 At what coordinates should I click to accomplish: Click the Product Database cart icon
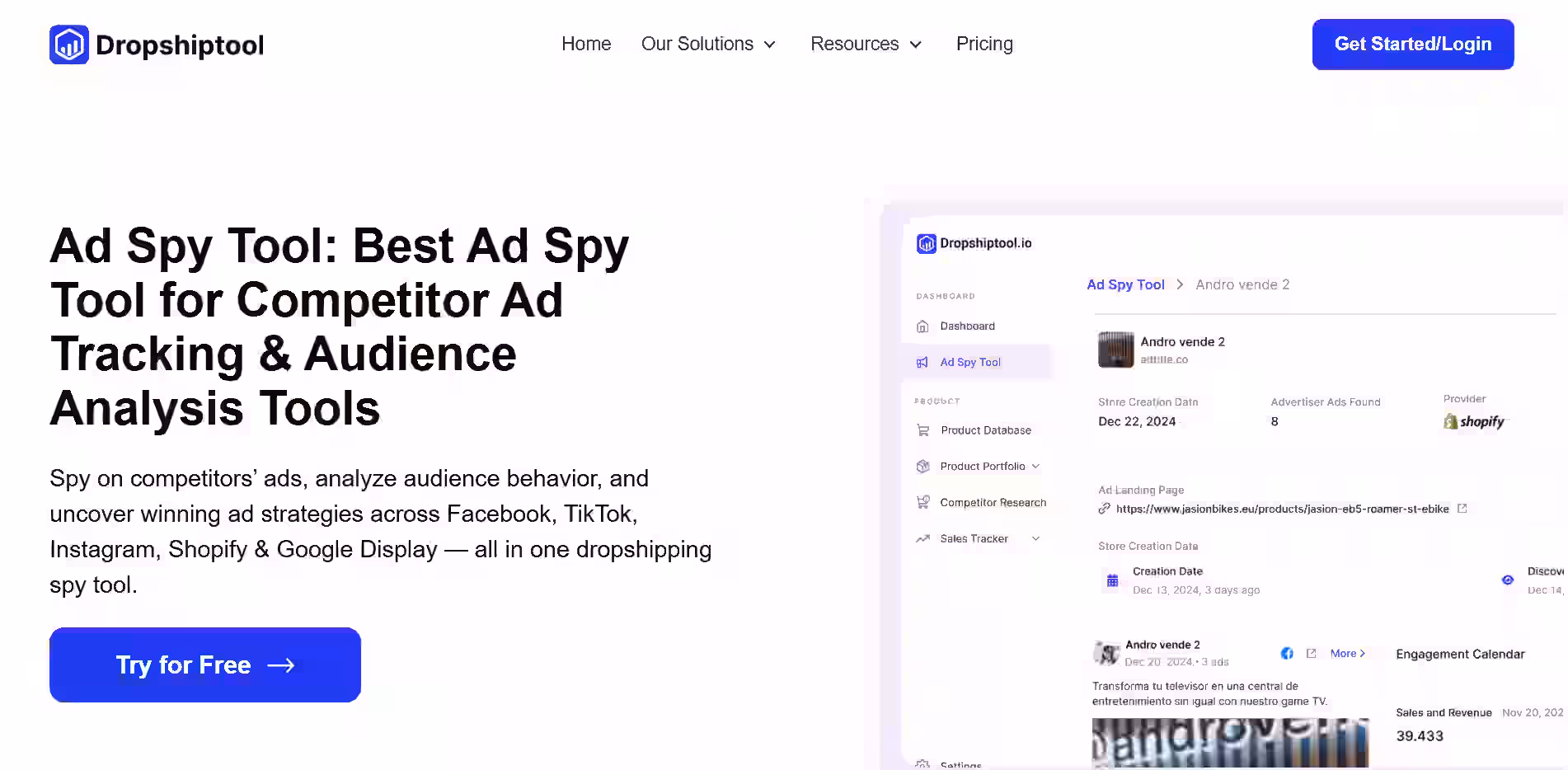(x=922, y=430)
